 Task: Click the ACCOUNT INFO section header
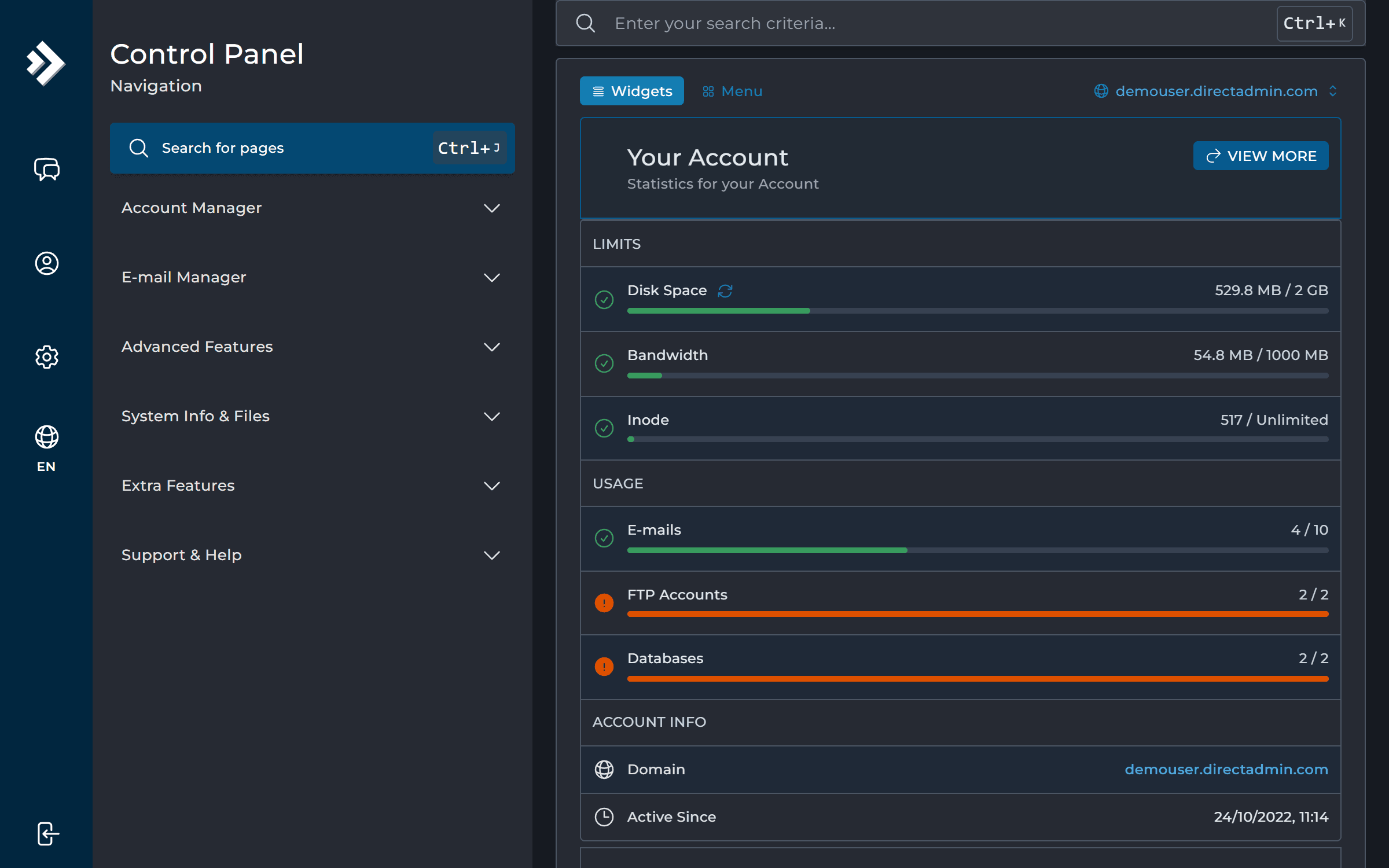pyautogui.click(x=649, y=722)
